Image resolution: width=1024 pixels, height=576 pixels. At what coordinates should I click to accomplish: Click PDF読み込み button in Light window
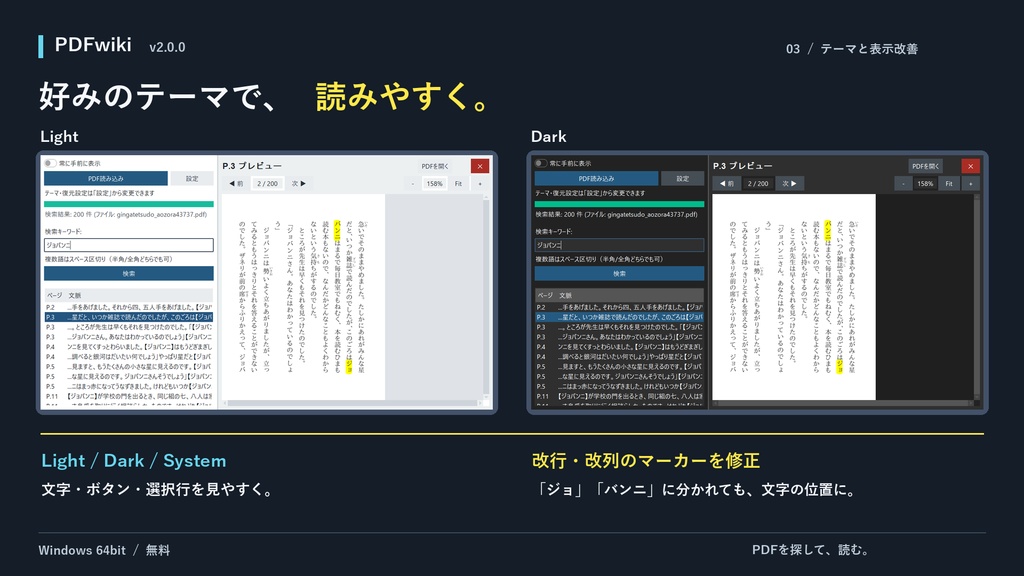point(106,178)
